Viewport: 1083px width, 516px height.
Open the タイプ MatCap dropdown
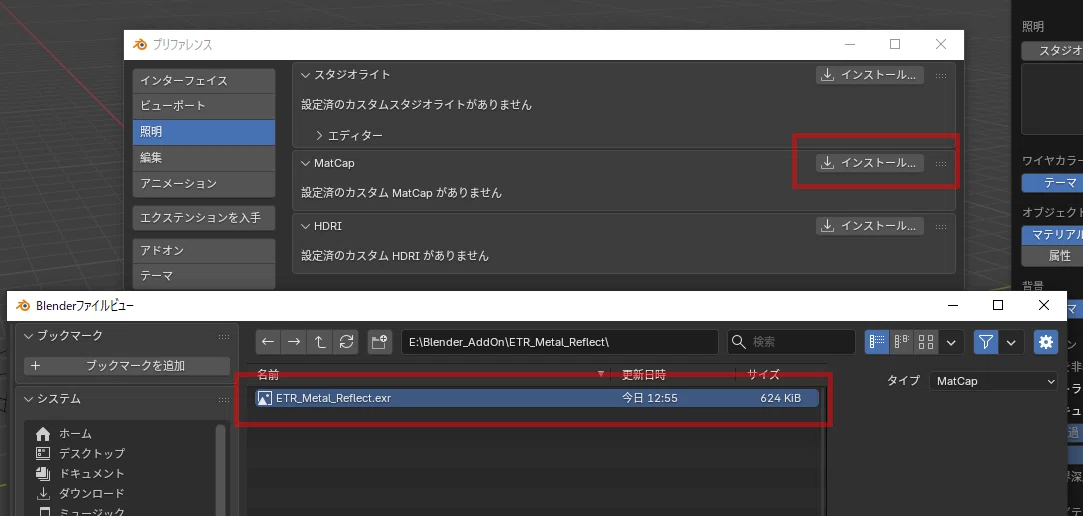(x=993, y=381)
